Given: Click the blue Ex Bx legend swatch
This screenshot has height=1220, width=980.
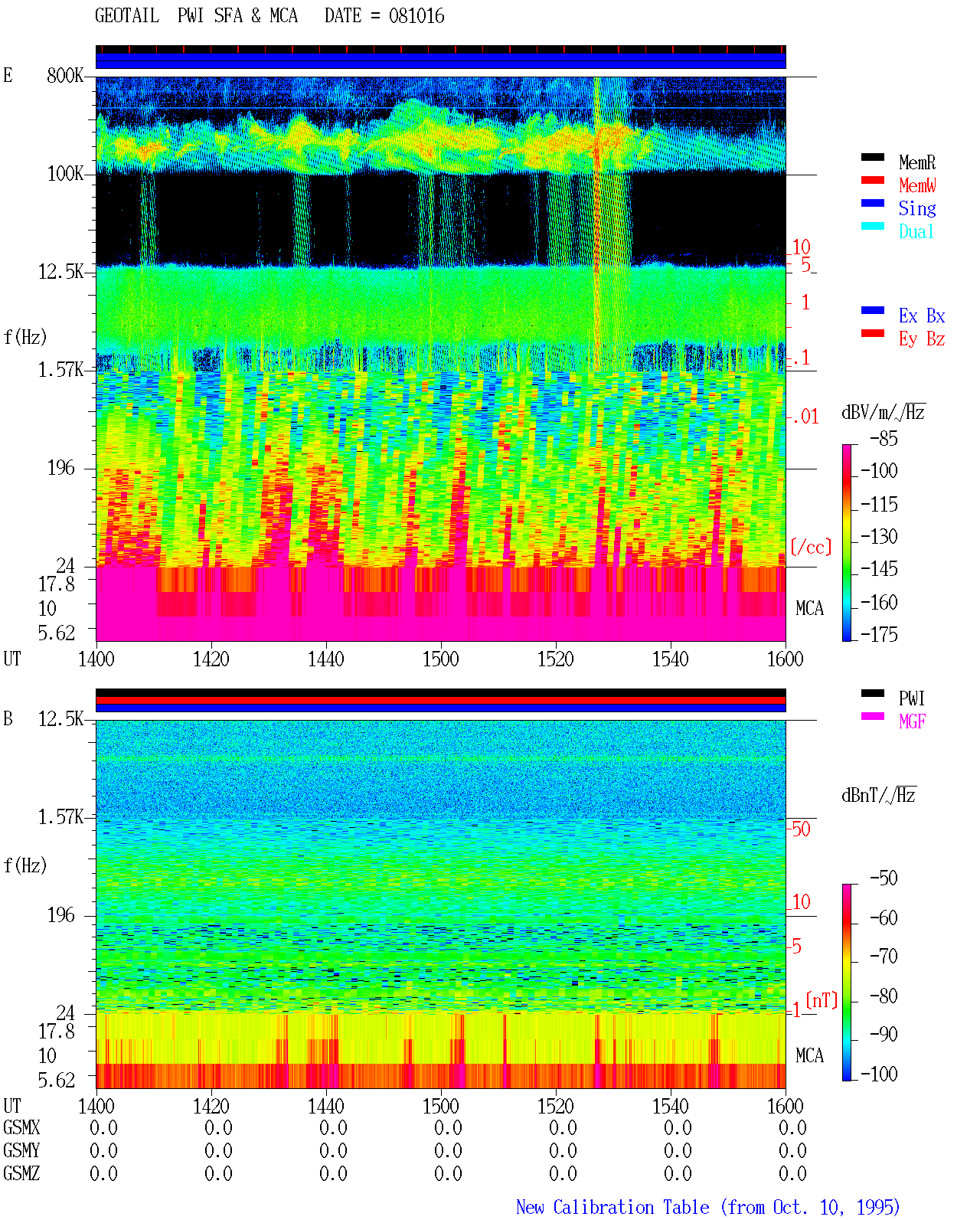Looking at the screenshot, I should click(873, 311).
